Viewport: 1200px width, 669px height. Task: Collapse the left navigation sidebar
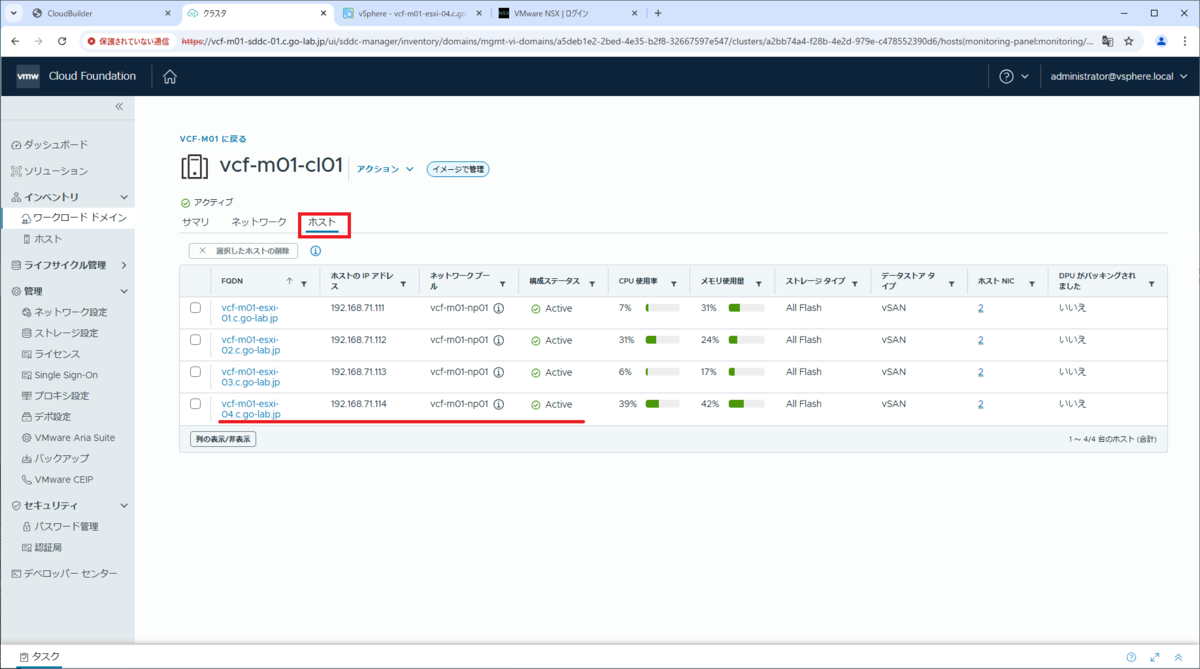click(x=119, y=106)
